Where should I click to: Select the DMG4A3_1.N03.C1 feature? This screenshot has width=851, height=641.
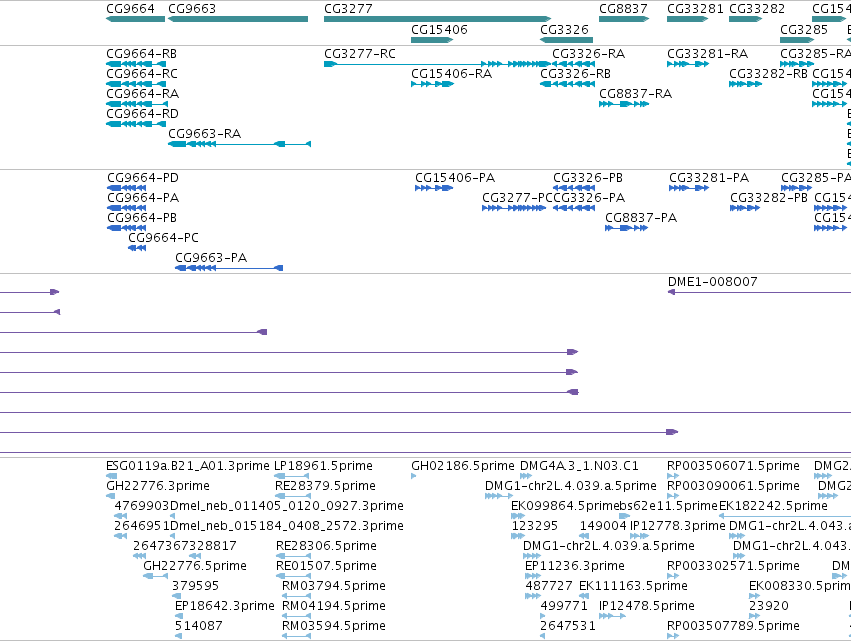pos(526,476)
